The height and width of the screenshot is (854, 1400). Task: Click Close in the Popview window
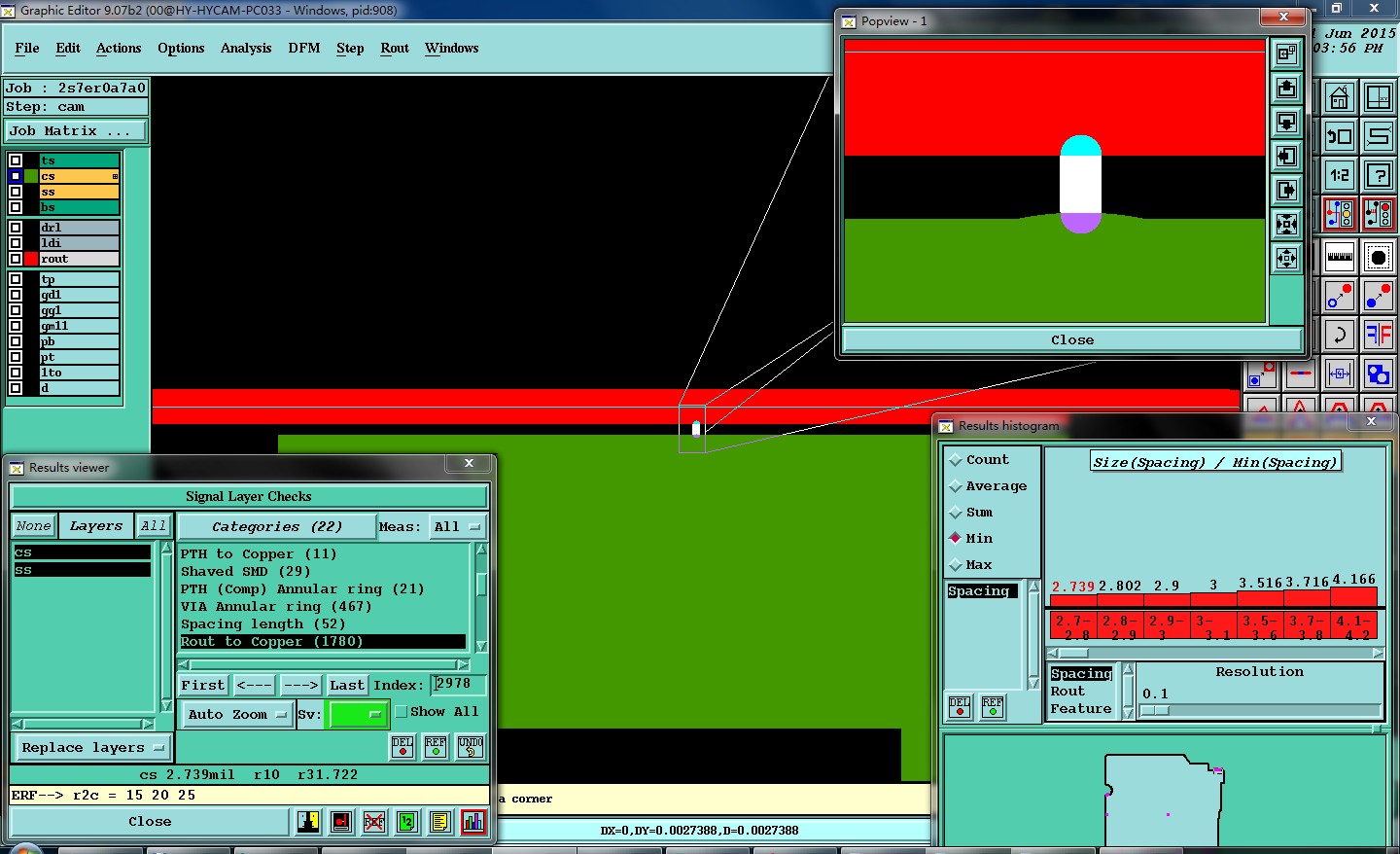(x=1072, y=340)
